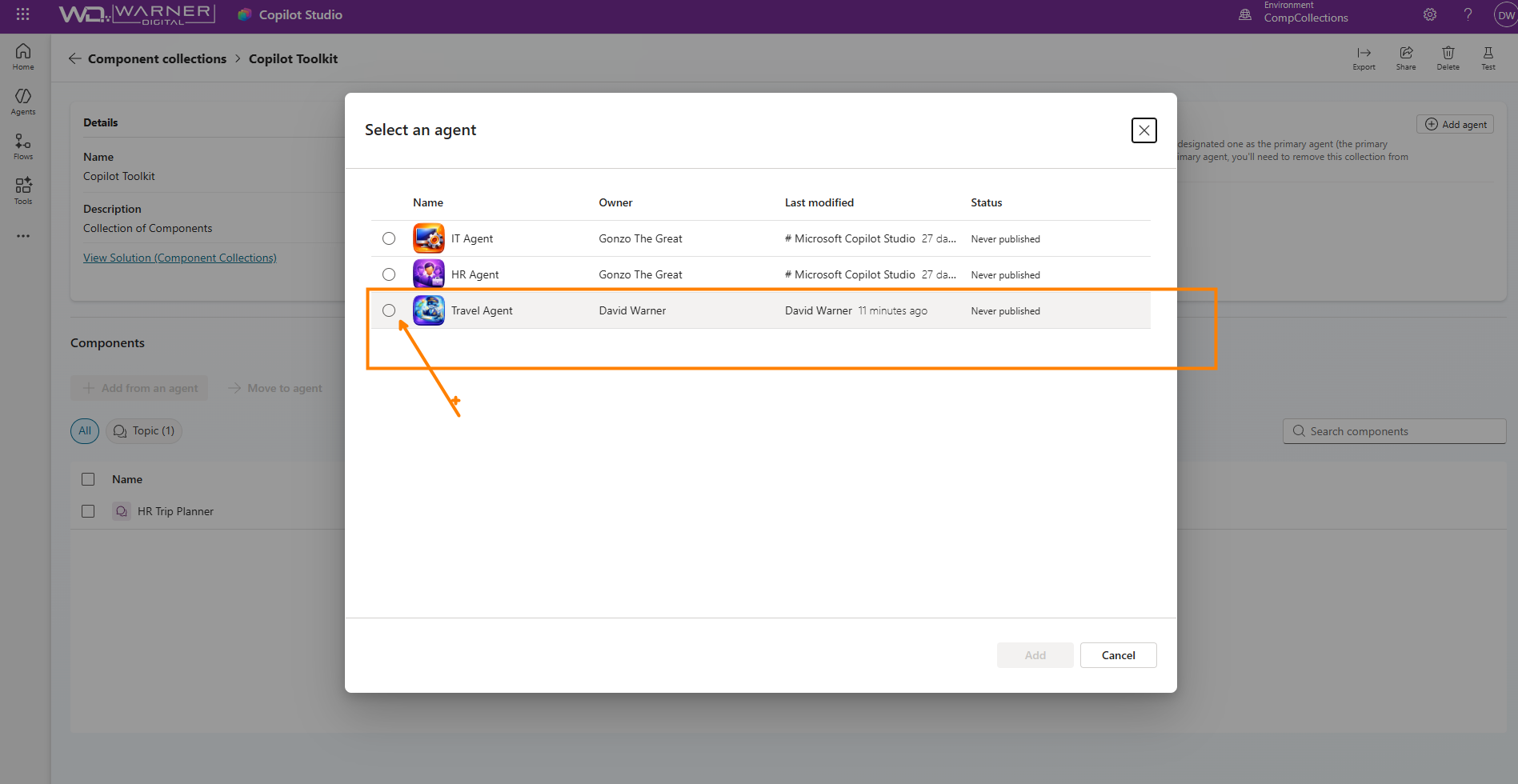Image resolution: width=1518 pixels, height=784 pixels.
Task: Select the IT Agent radio button
Action: click(x=389, y=238)
